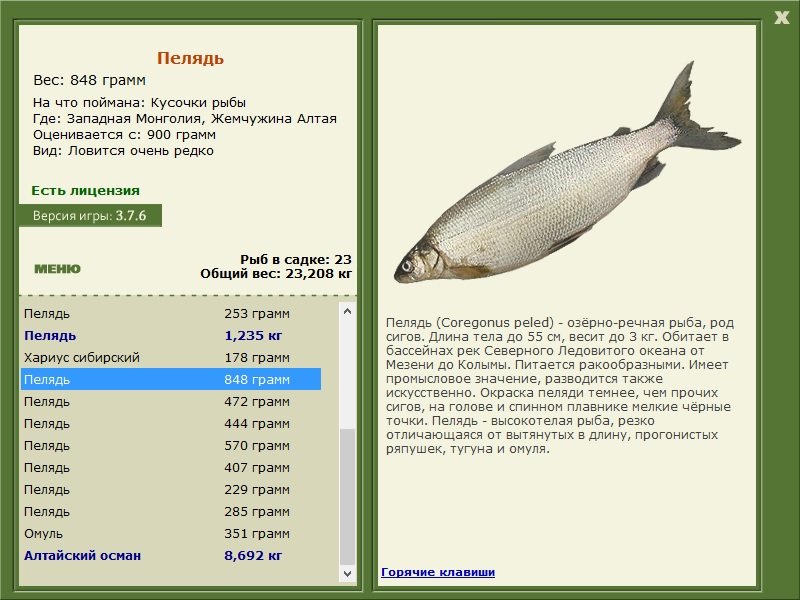Close the fish info window with X
Image resolution: width=800 pixels, height=600 pixels.
click(782, 18)
